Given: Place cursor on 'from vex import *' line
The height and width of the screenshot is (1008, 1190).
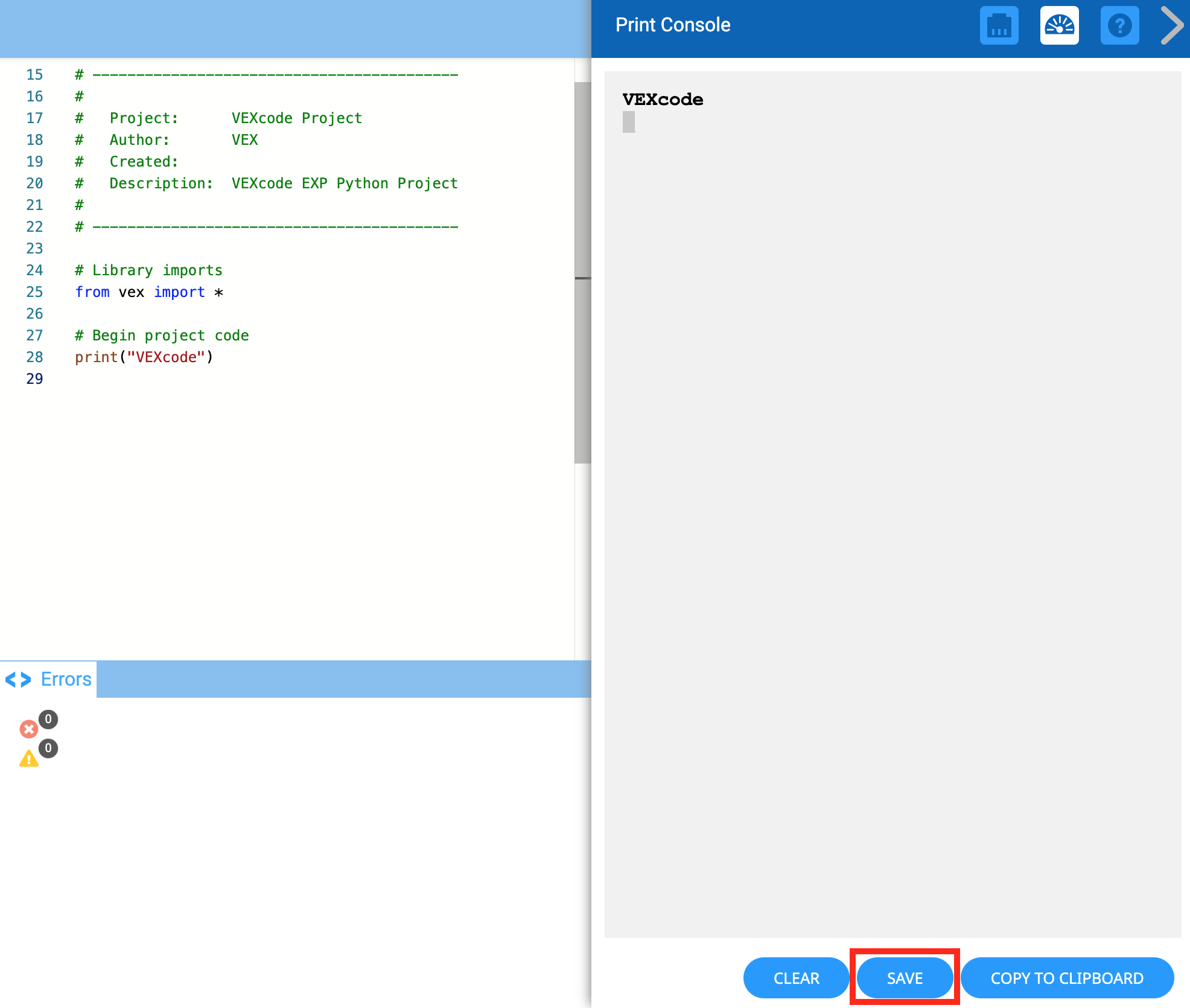Looking at the screenshot, I should tap(148, 292).
